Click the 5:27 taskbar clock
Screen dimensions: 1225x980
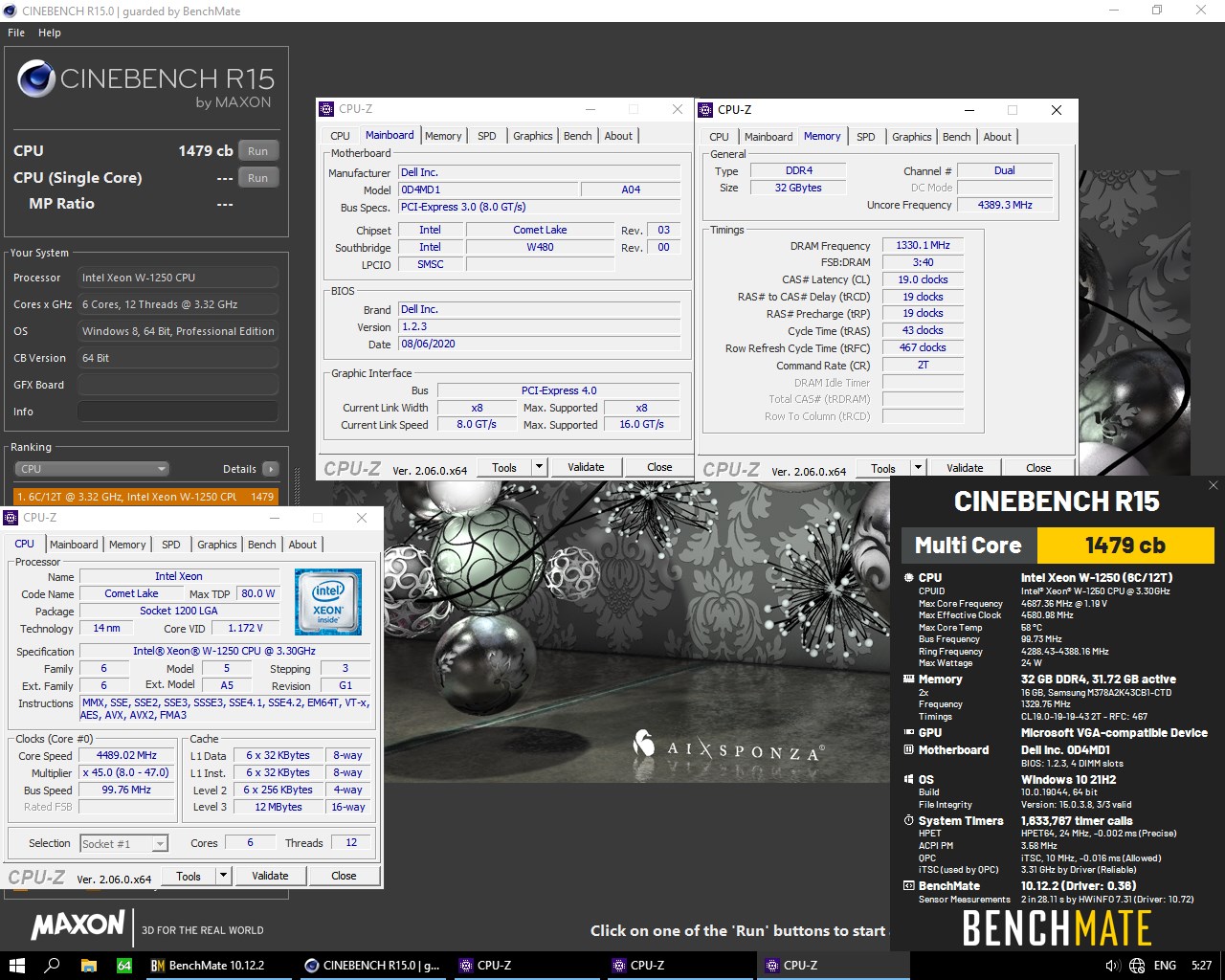tap(1201, 966)
